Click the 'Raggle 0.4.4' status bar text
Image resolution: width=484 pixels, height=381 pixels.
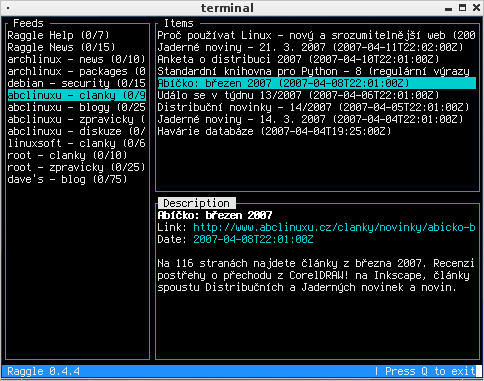coord(43,371)
